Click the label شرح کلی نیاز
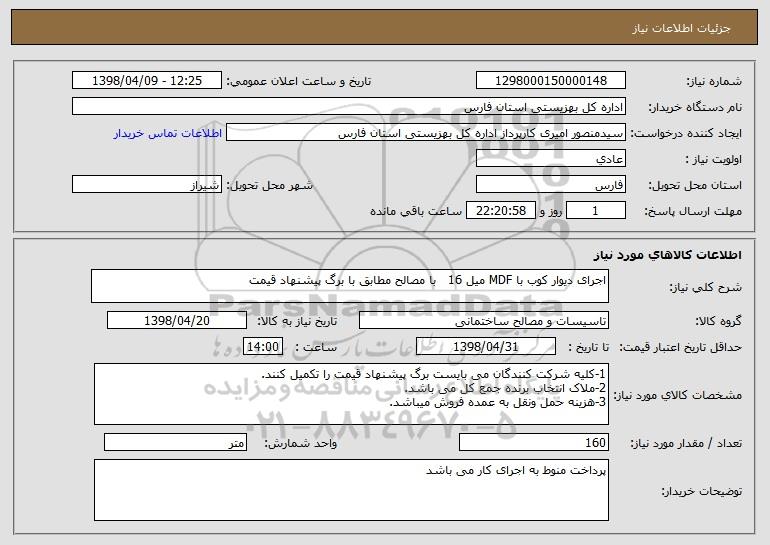770x545 pixels. 705,287
